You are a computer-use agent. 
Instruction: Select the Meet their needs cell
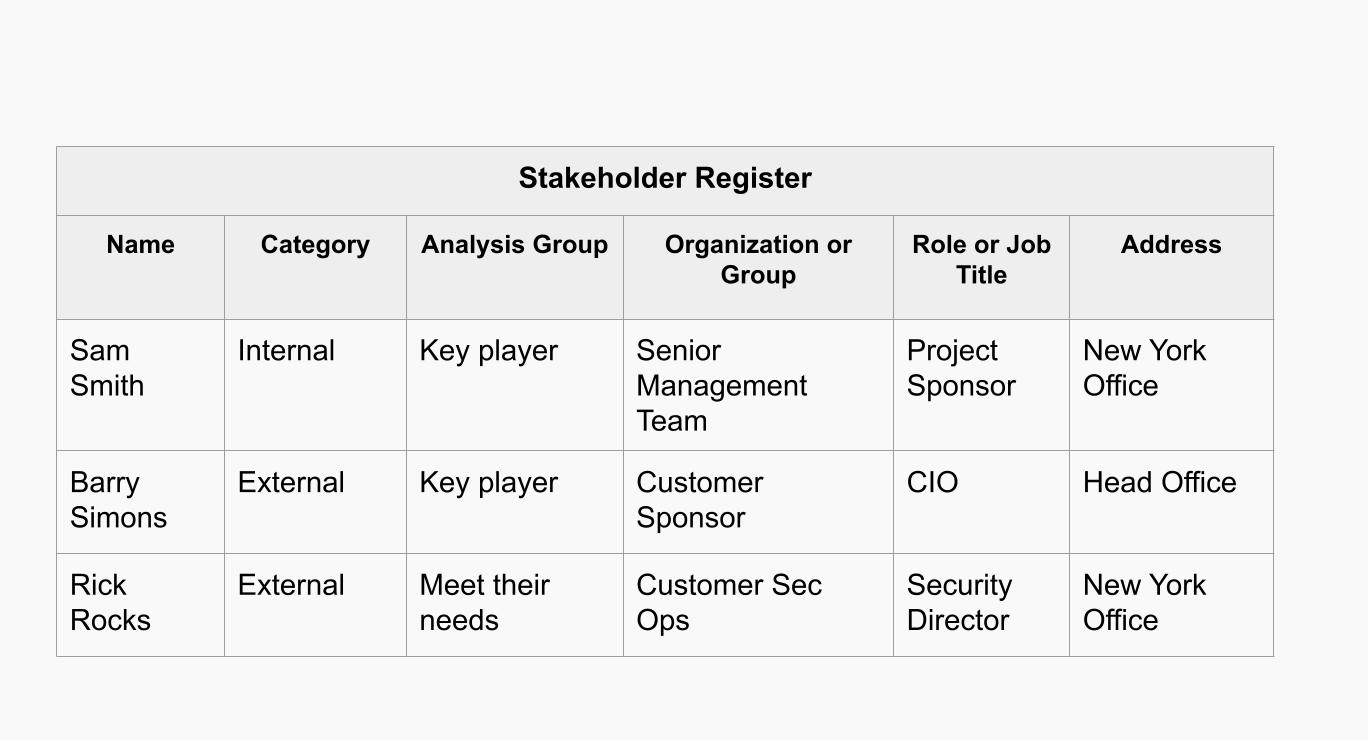[x=485, y=603]
